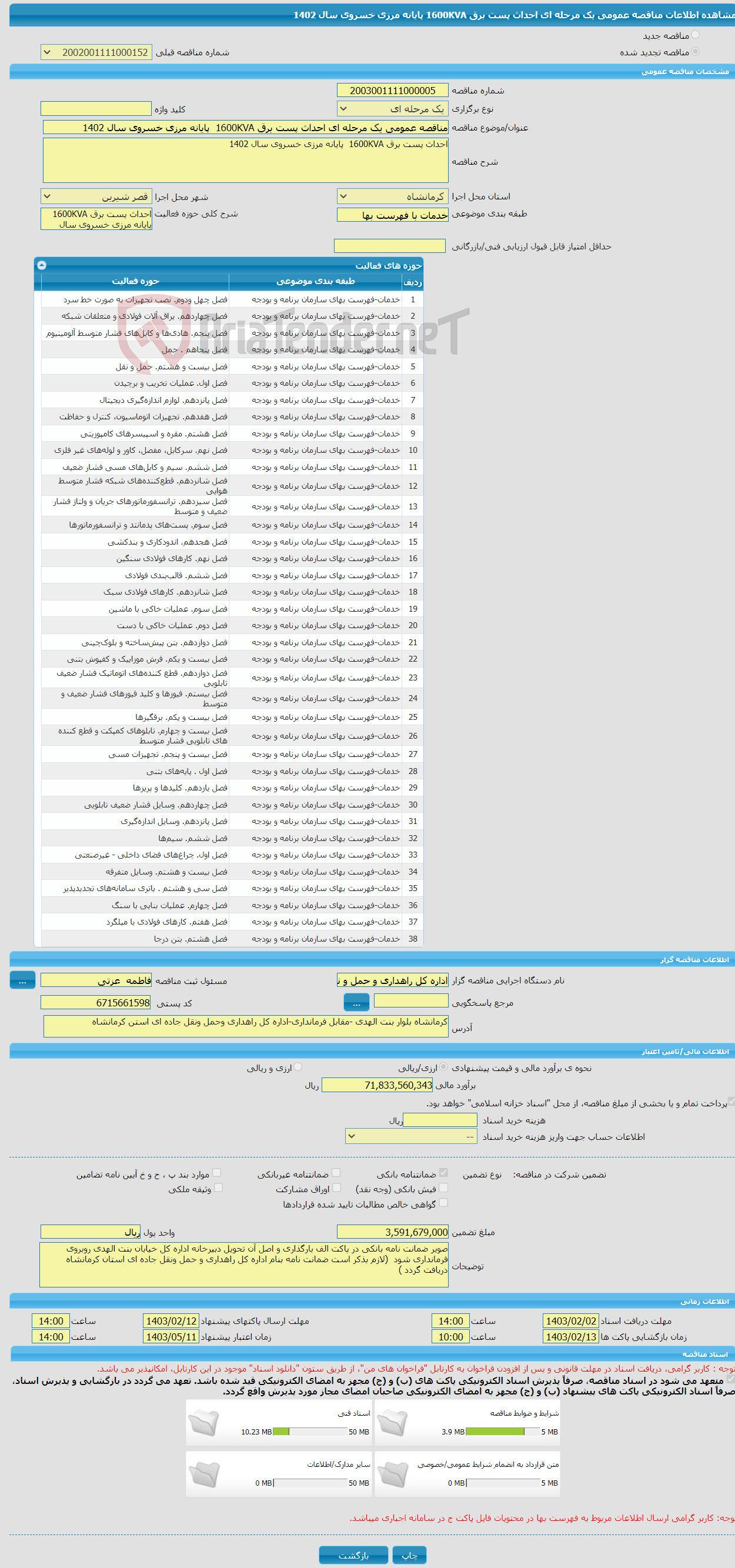735x1568 pixels.
Task: Click the اسناد فنی file size bar
Action: coord(310,1432)
